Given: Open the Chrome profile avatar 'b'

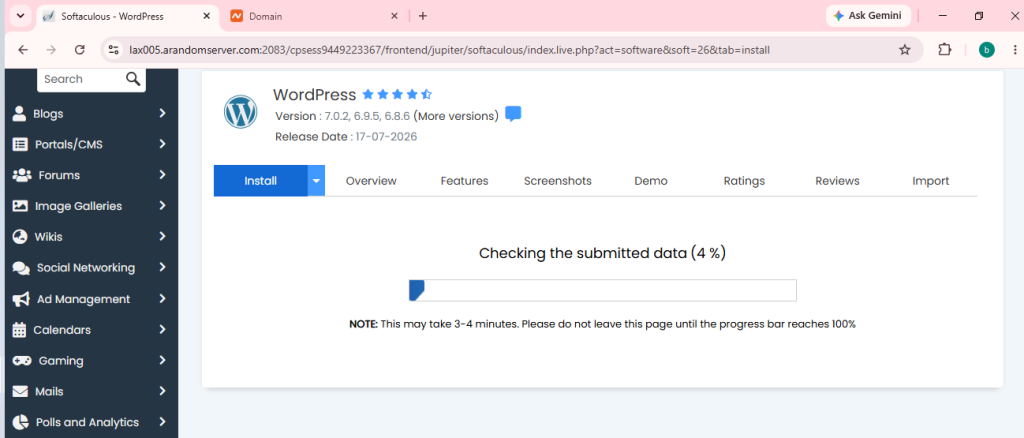Looking at the screenshot, I should coord(987,50).
